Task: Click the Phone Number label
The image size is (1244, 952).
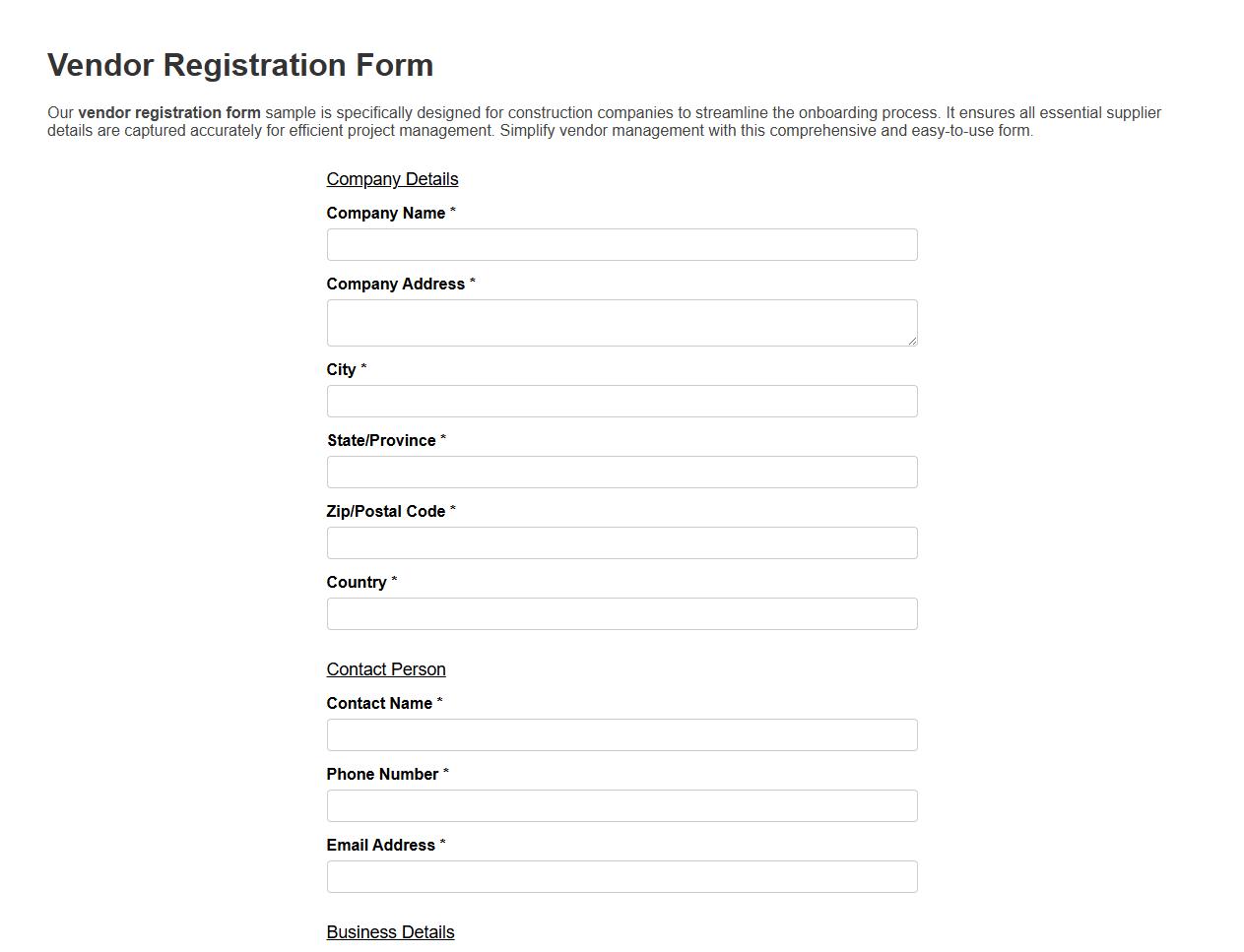Action: coord(382,774)
